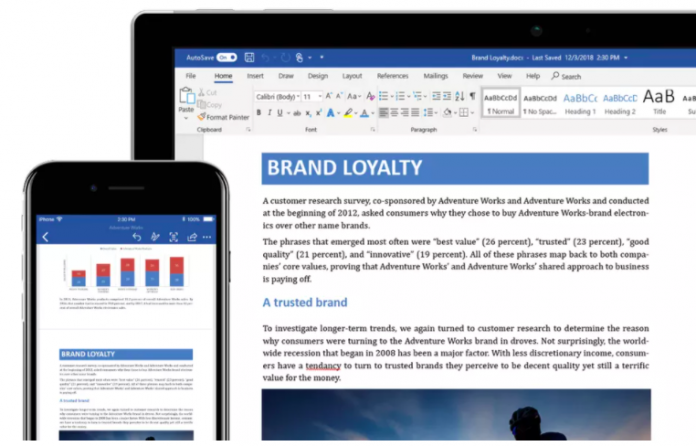696x446 pixels.
Task: Click the Save icon in title bar
Action: (248, 58)
